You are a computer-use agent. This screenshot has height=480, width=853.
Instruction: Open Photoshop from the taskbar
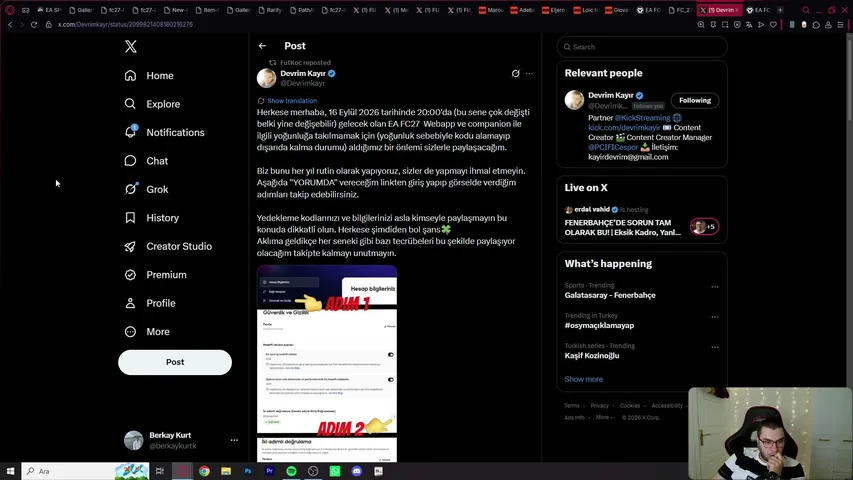click(248, 471)
